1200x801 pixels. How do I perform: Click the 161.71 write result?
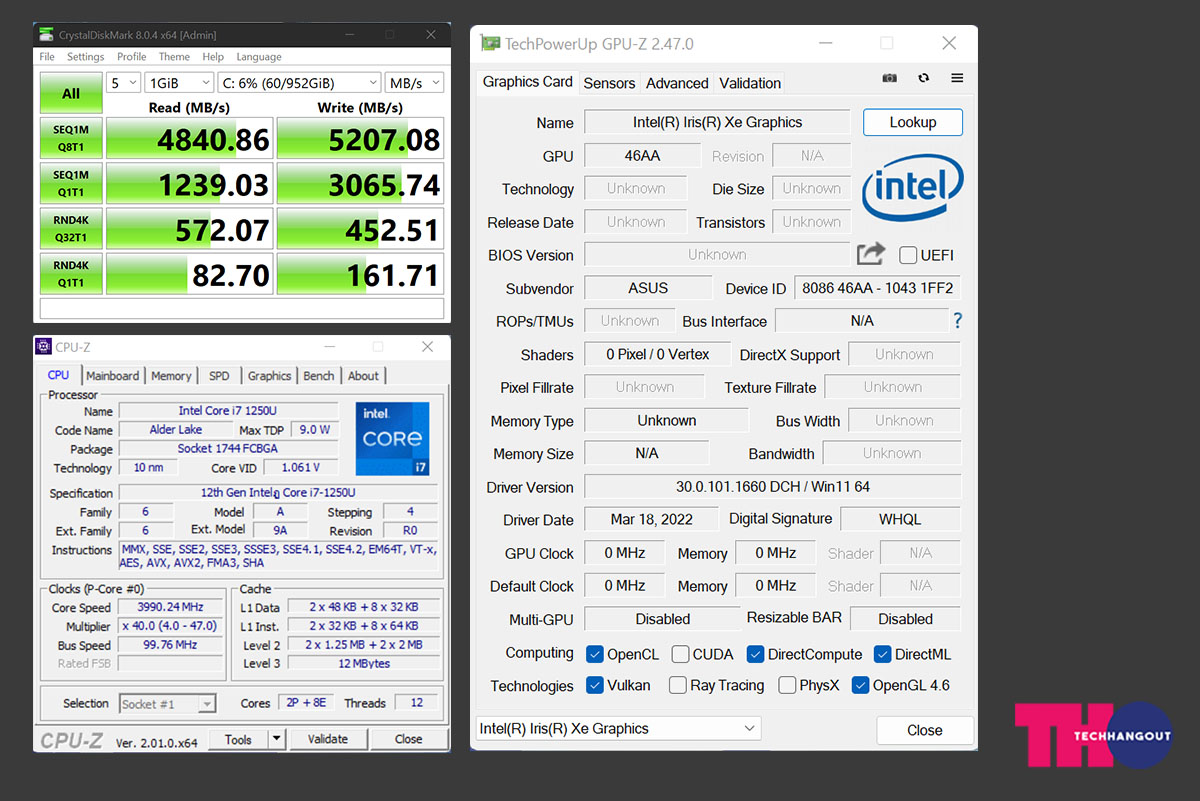point(360,274)
